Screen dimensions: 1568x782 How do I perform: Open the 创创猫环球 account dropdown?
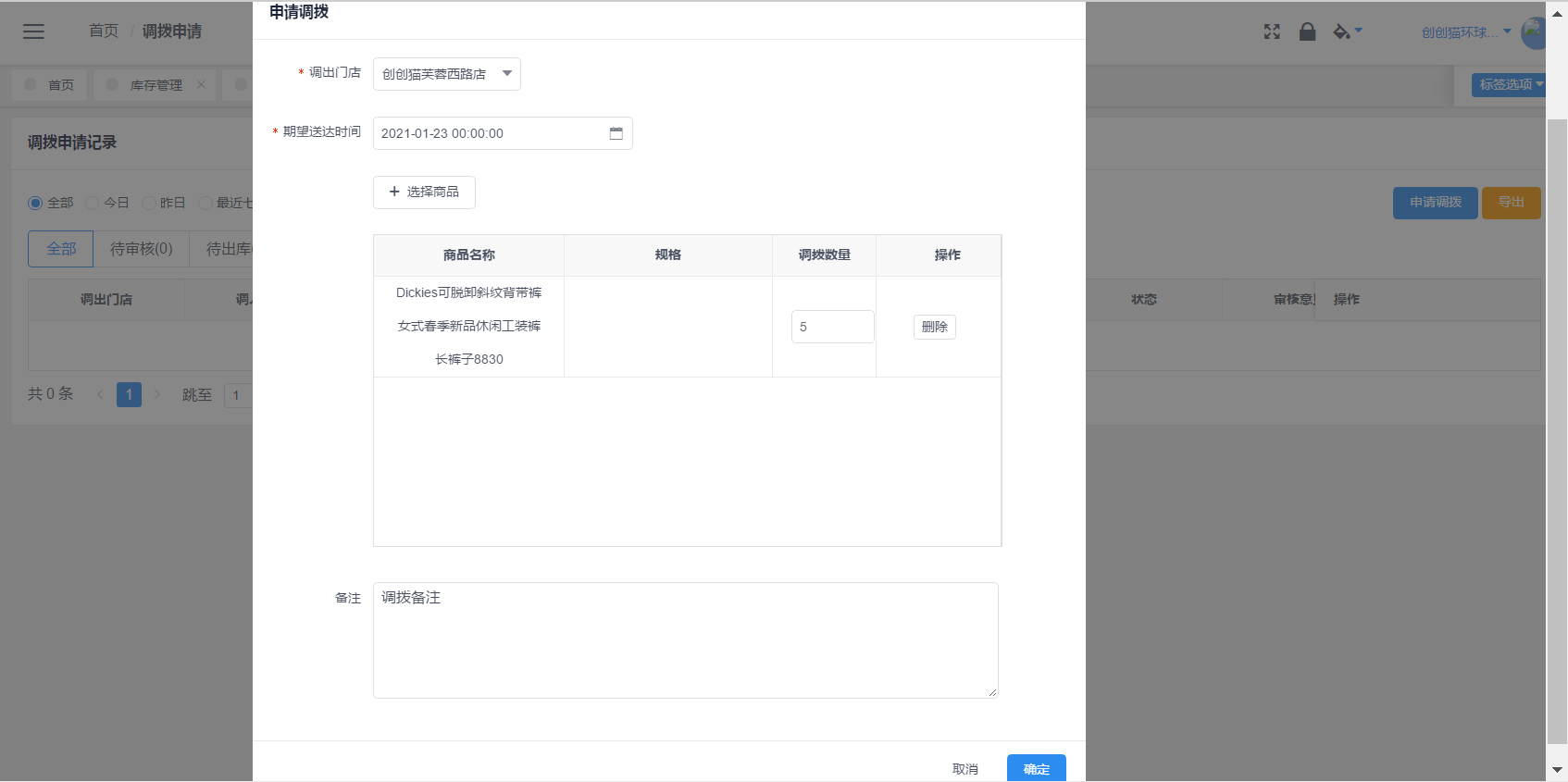1465,32
